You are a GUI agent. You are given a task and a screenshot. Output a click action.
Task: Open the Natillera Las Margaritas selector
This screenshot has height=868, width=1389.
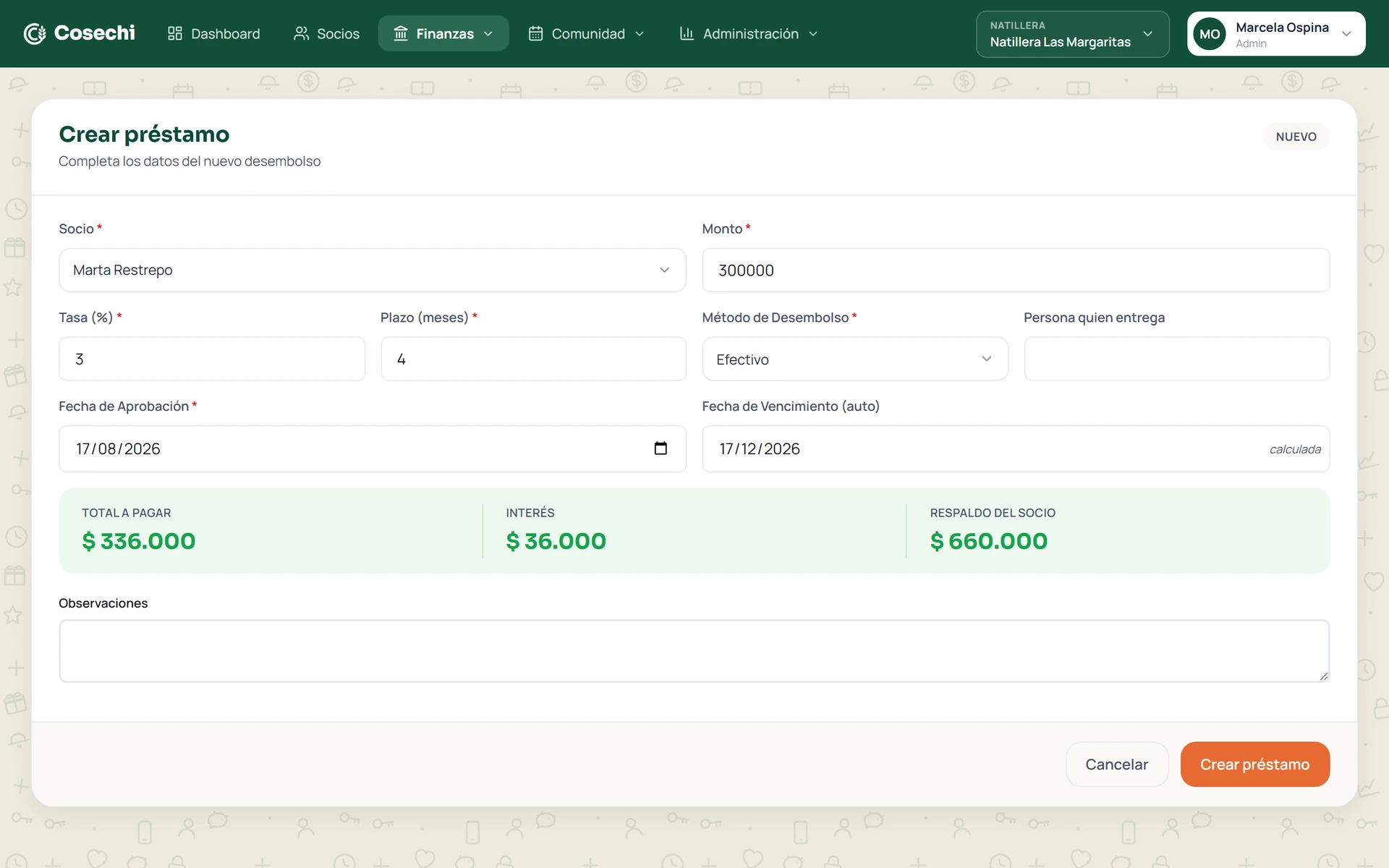coord(1072,34)
